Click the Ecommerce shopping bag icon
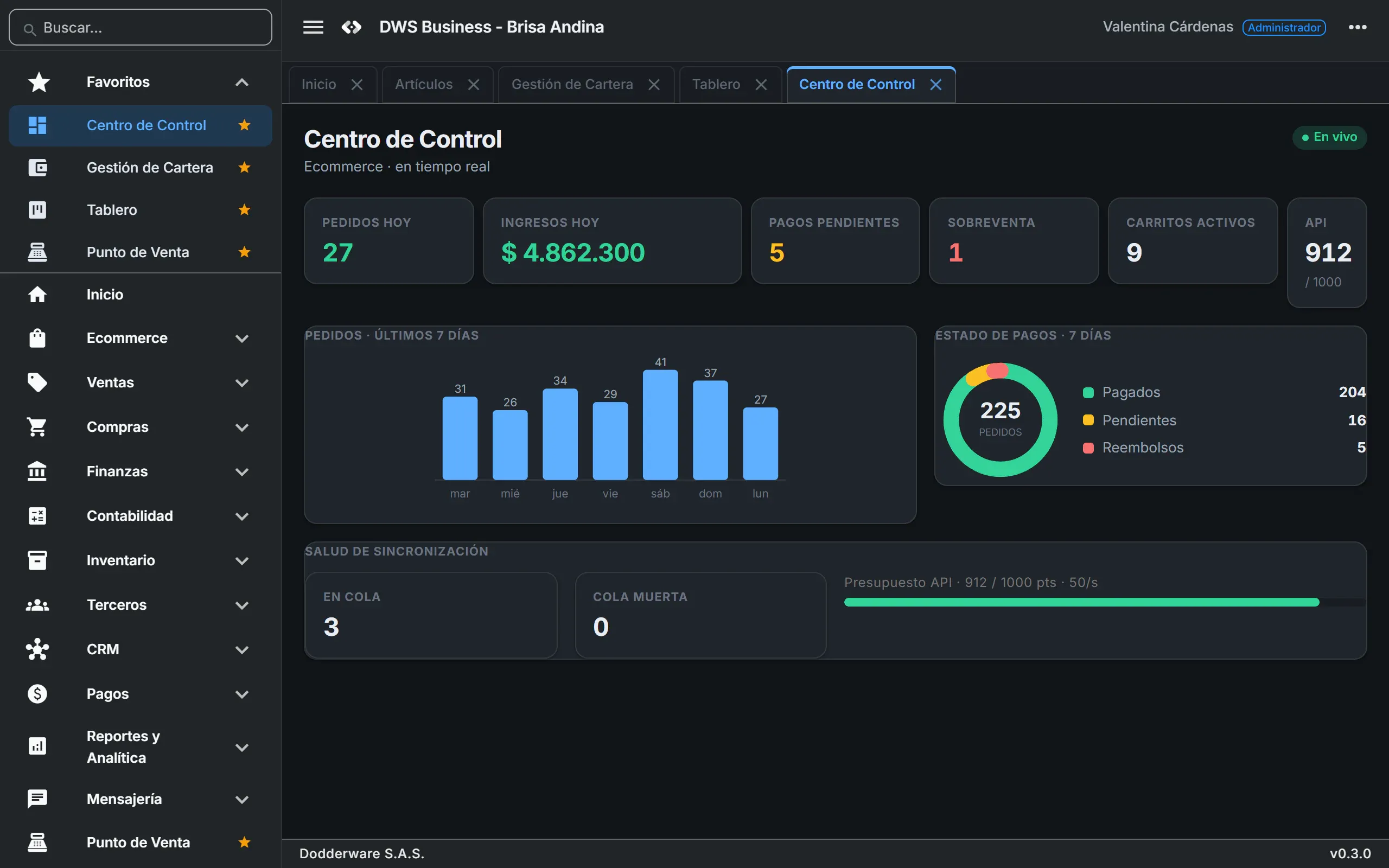Screen dimensions: 1389x868 [37, 338]
